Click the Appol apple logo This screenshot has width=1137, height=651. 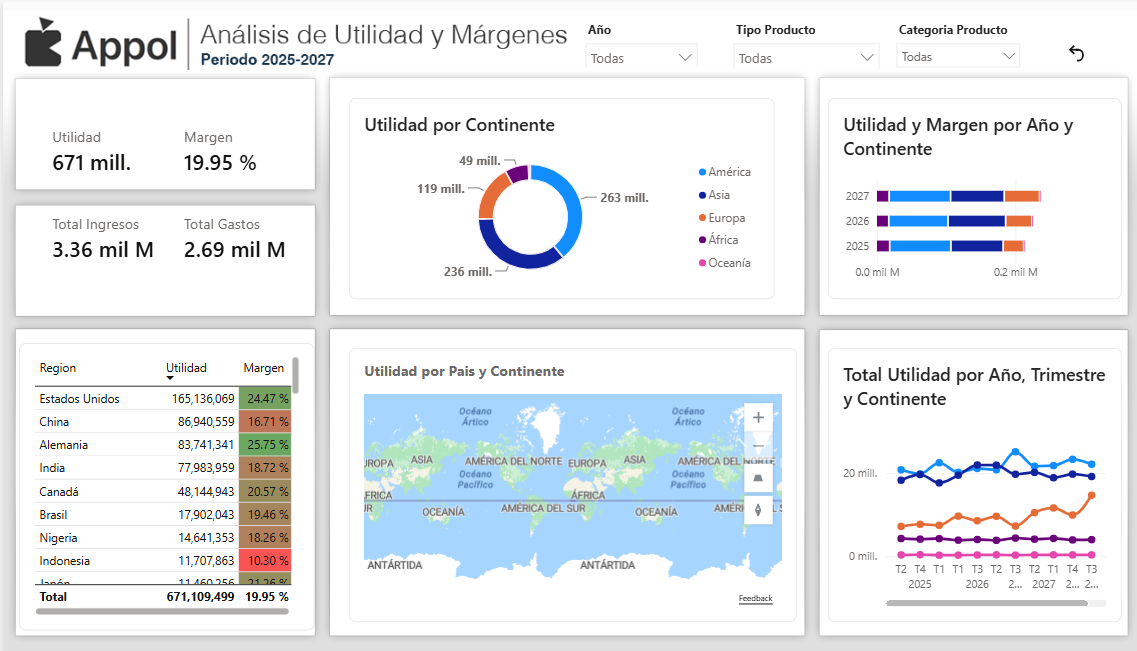point(44,43)
